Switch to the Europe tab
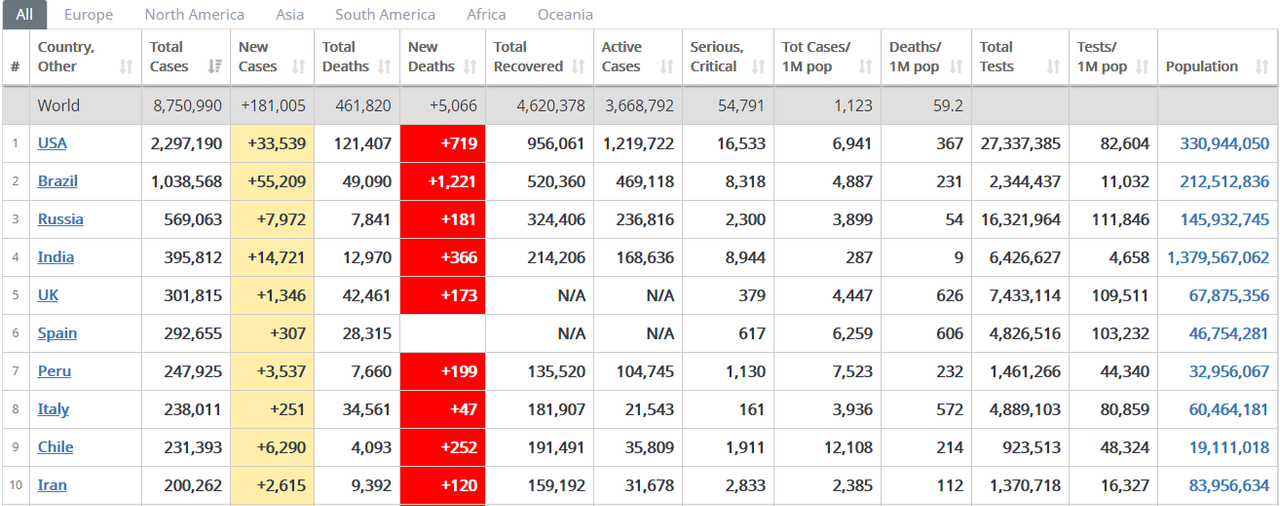The image size is (1280, 506). (88, 15)
